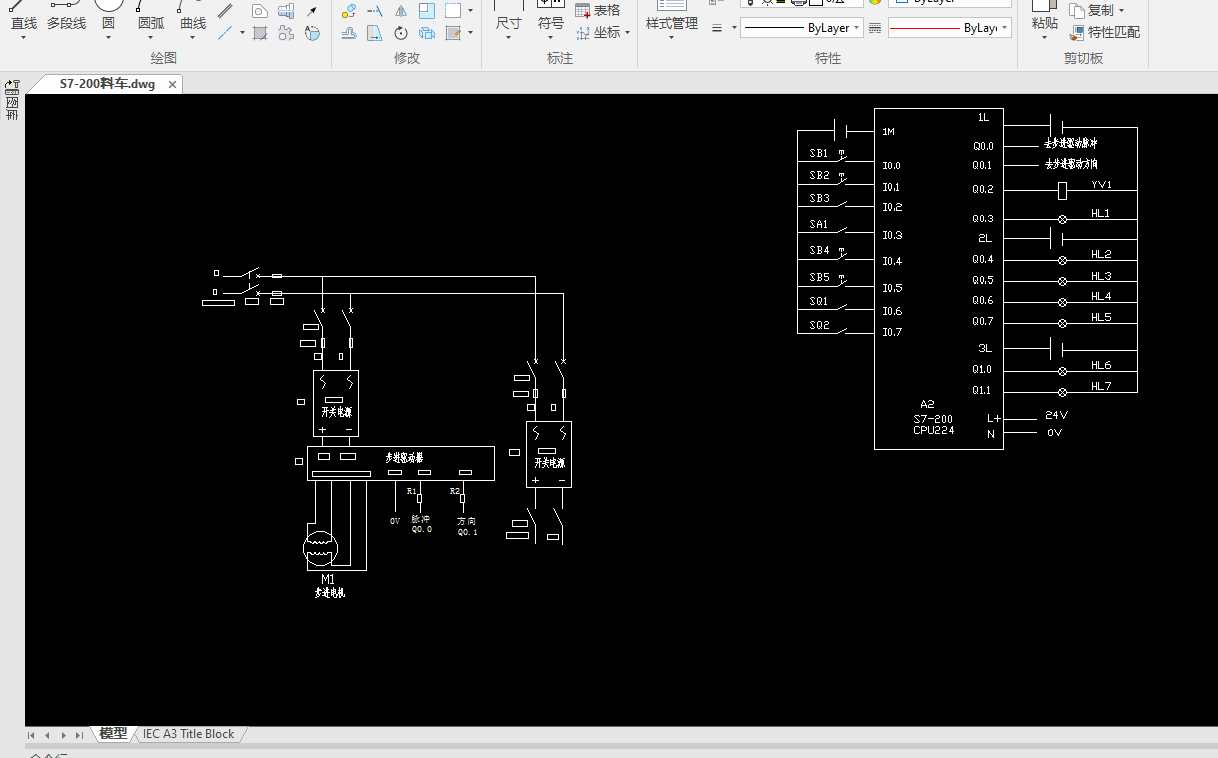Select the 直线 (Line) drawing tool

coord(24,22)
